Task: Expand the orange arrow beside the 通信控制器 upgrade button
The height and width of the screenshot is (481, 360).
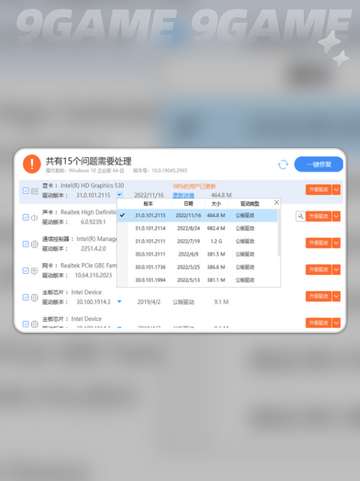Action: tap(336, 243)
